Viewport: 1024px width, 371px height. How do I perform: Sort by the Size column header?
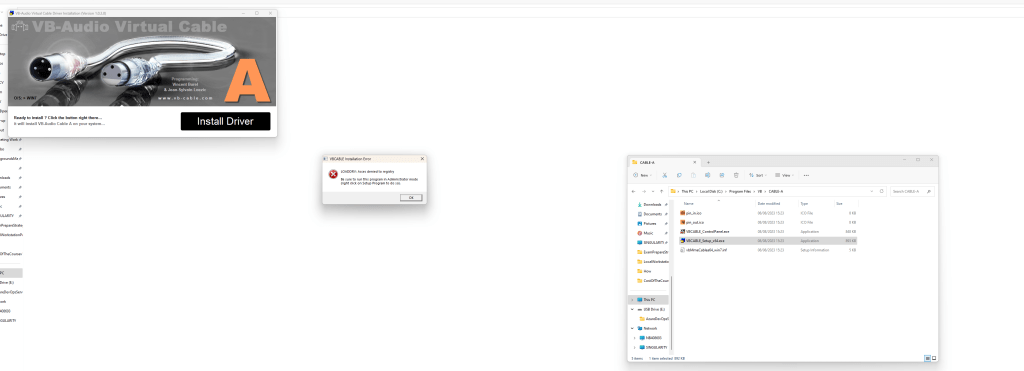839,204
